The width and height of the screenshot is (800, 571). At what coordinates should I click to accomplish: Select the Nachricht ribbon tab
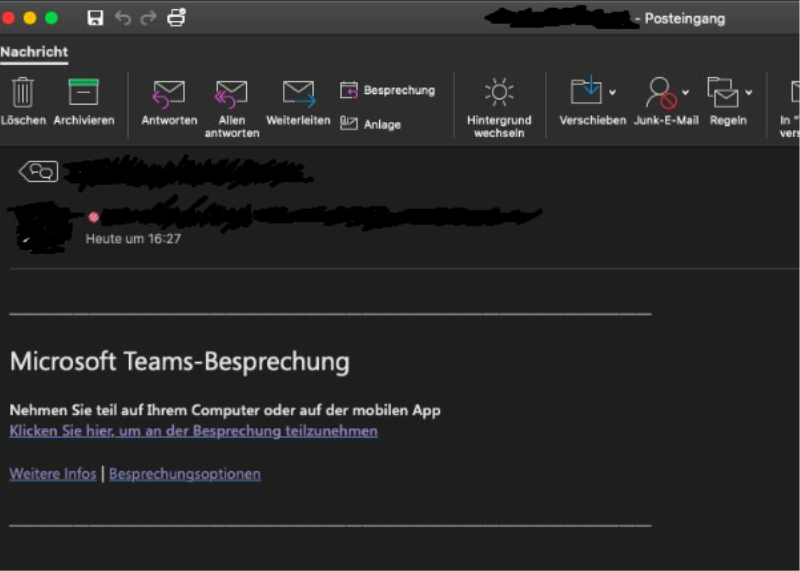coord(34,52)
